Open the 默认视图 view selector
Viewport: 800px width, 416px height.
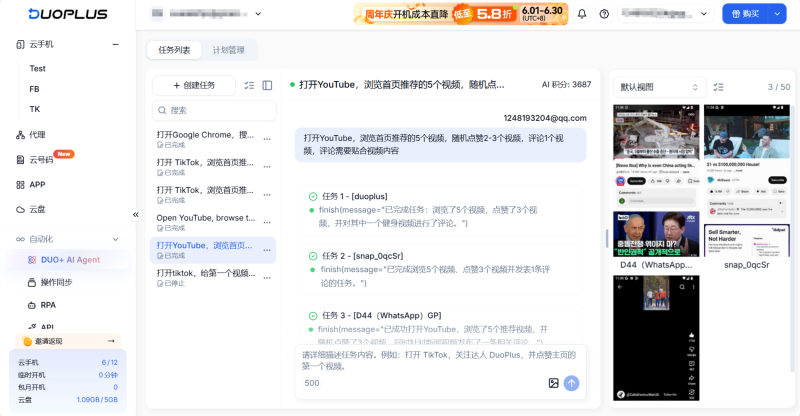659,87
